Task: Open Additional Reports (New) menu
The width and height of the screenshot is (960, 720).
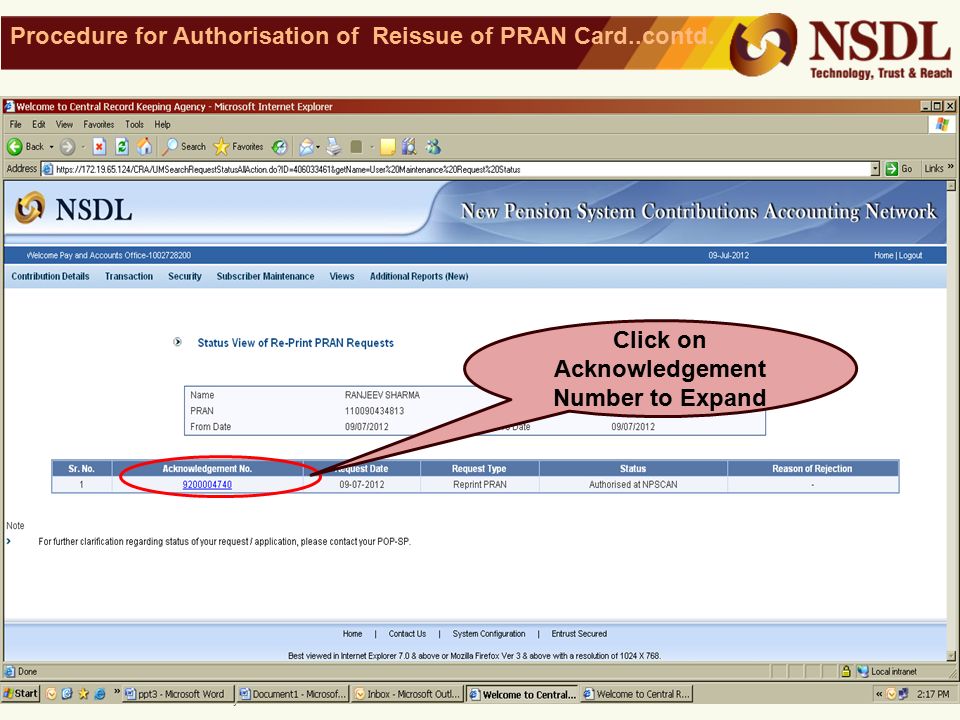Action: point(419,276)
